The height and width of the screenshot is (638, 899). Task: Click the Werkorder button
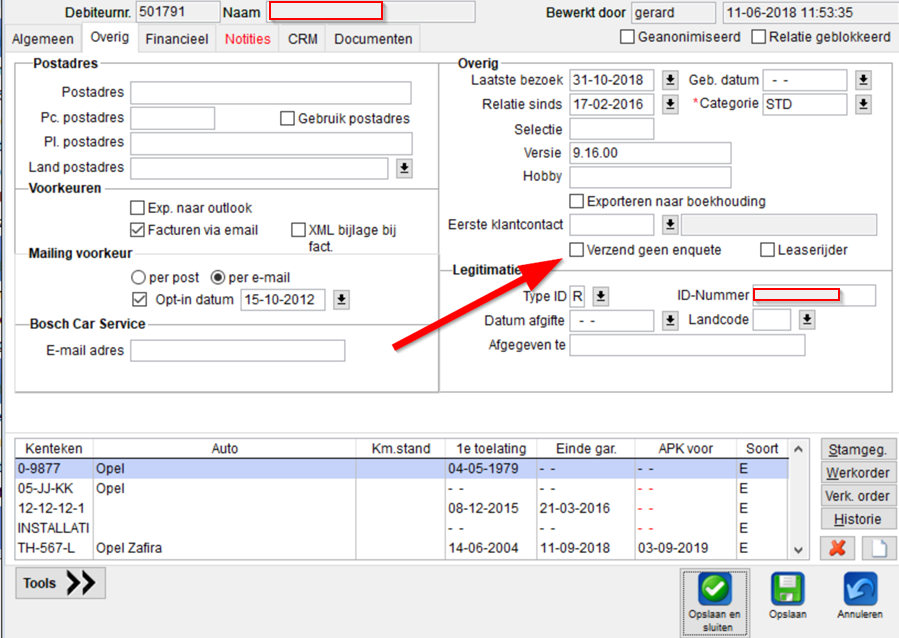858,473
